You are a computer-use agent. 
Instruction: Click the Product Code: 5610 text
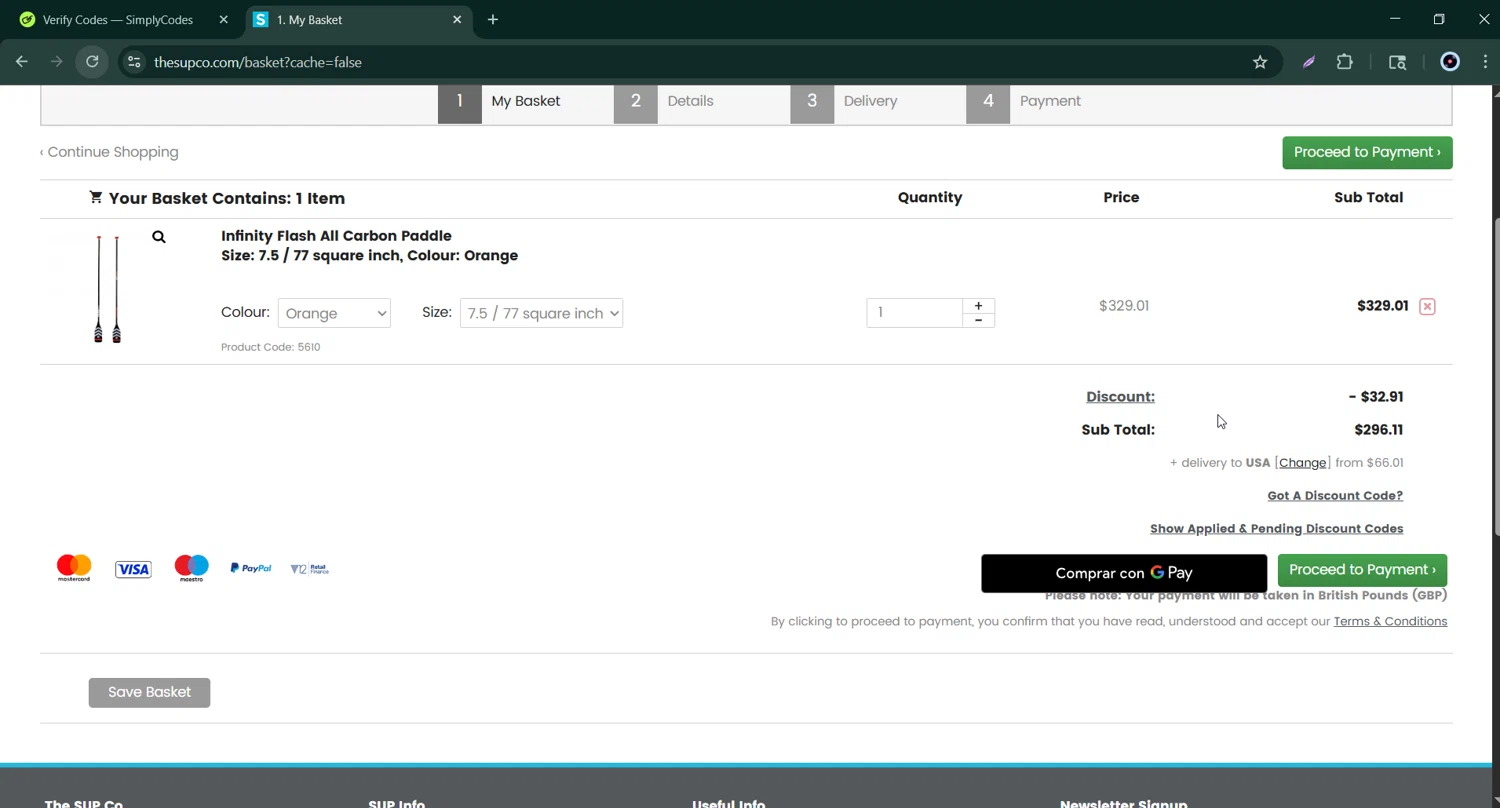coord(270,347)
